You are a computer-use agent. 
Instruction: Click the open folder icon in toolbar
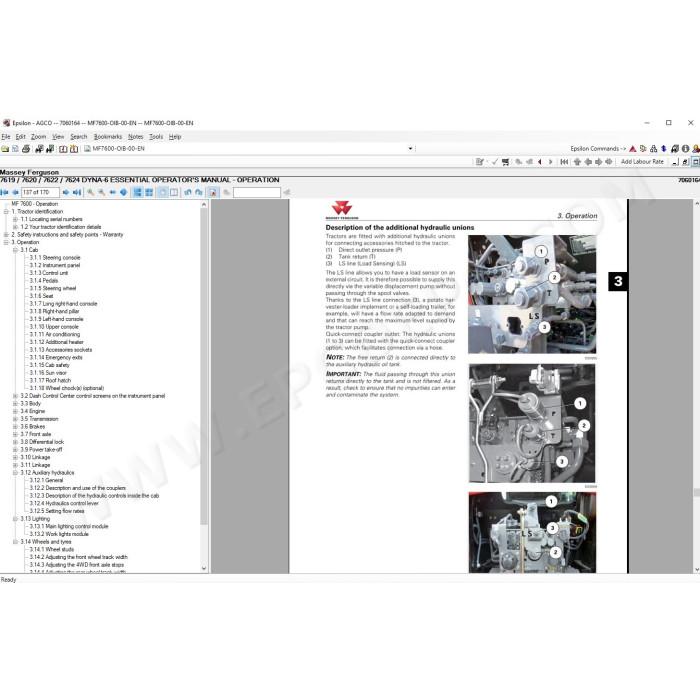[5, 149]
